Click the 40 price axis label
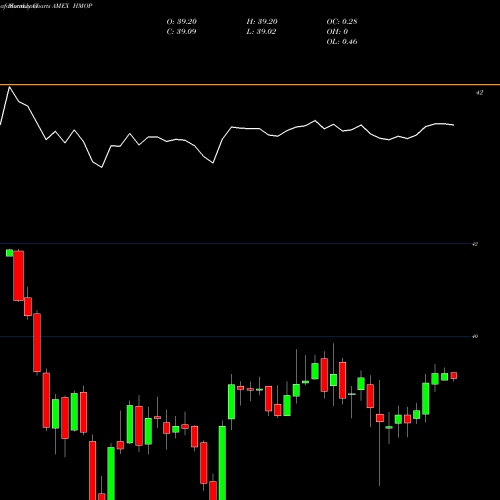500x500 pixels. (475, 336)
